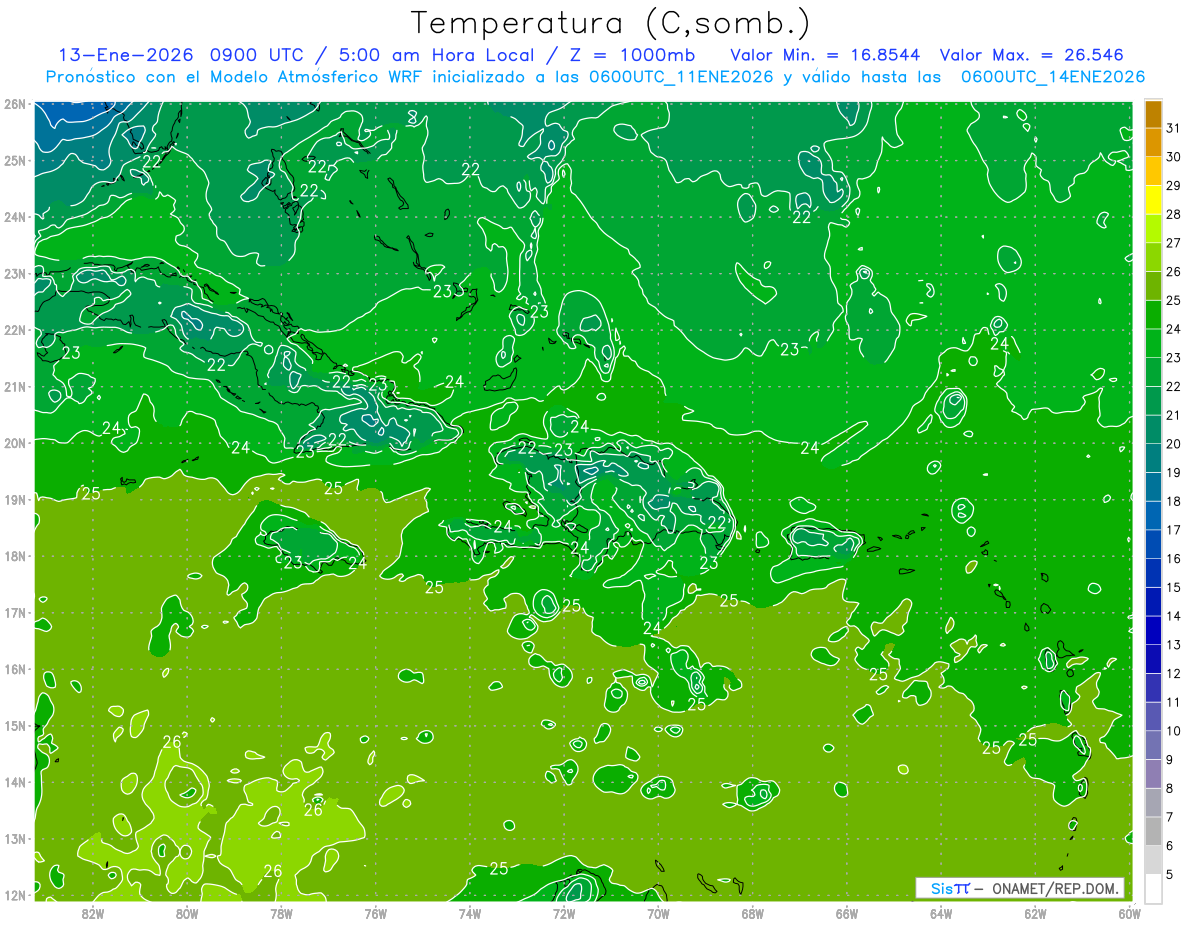Click the legend value 31
Image resolution: width=1200 pixels, height=927 pixels.
click(x=1174, y=128)
